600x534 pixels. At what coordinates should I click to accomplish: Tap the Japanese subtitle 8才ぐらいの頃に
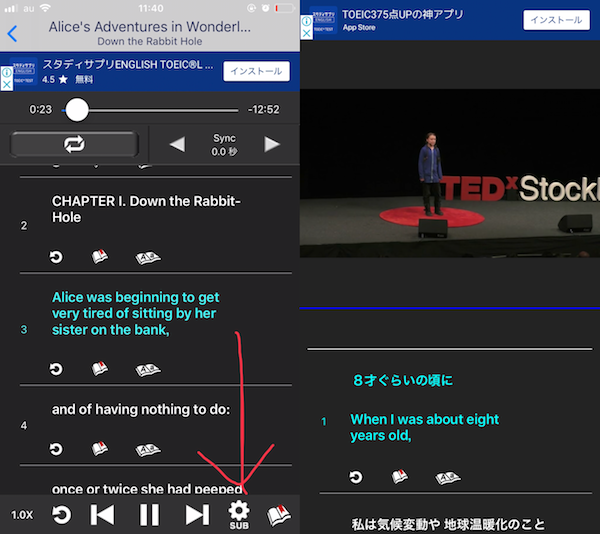(403, 380)
